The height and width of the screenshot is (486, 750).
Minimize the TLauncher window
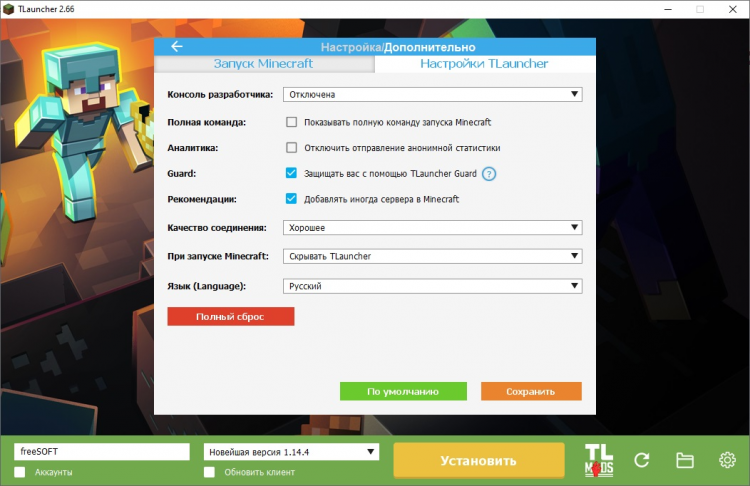[x=668, y=9]
